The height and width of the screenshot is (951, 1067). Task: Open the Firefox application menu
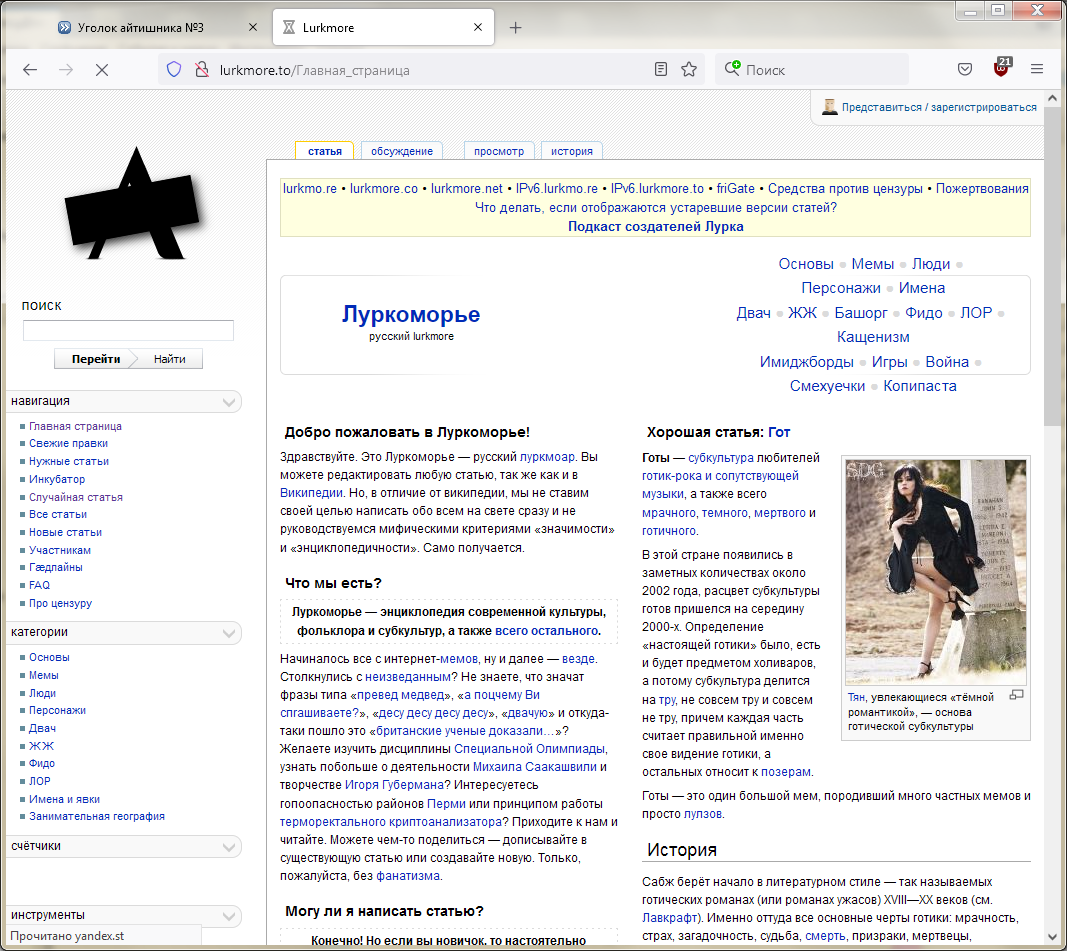[x=1037, y=69]
